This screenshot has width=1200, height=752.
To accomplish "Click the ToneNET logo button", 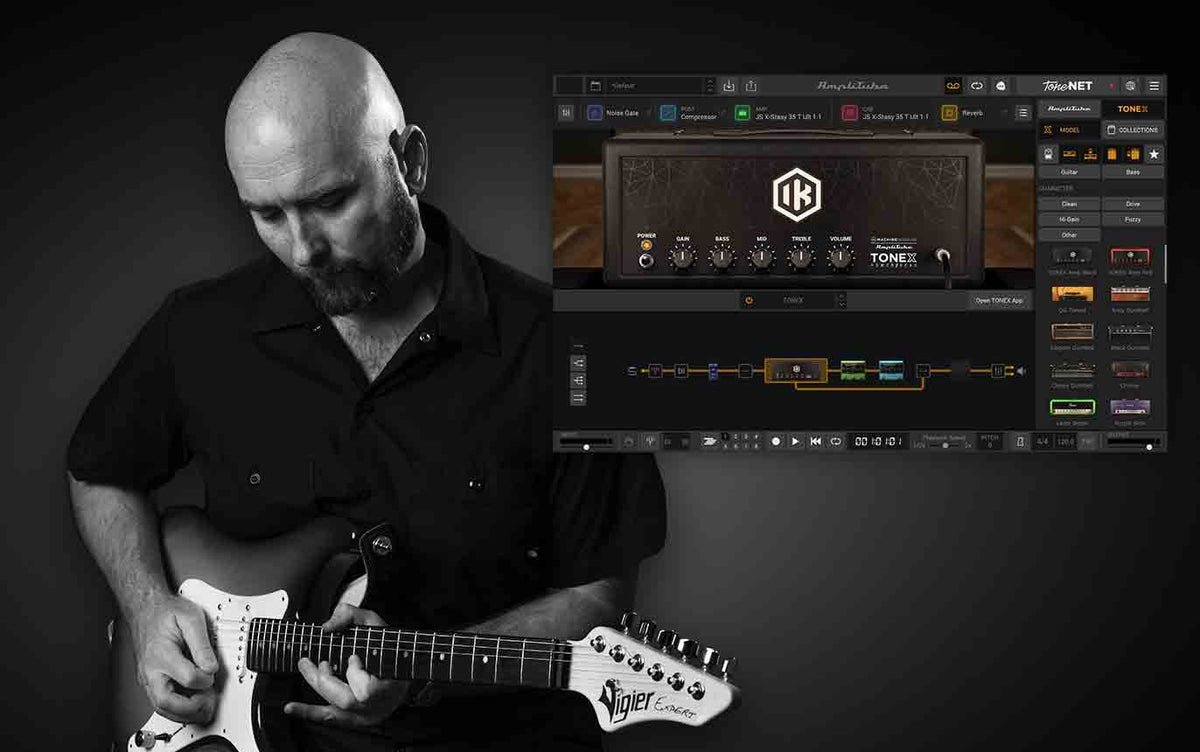I will click(x=1067, y=86).
